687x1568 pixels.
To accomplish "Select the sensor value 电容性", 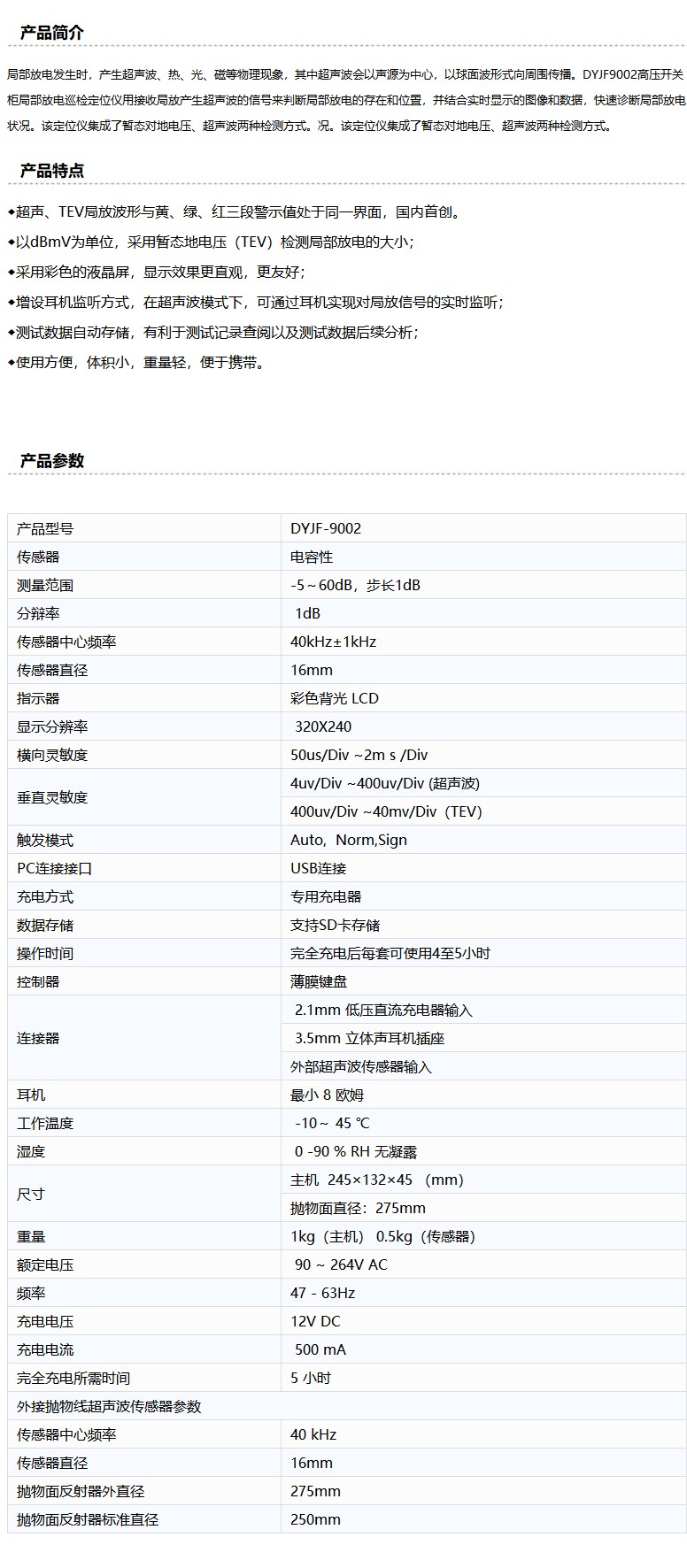I will (312, 557).
